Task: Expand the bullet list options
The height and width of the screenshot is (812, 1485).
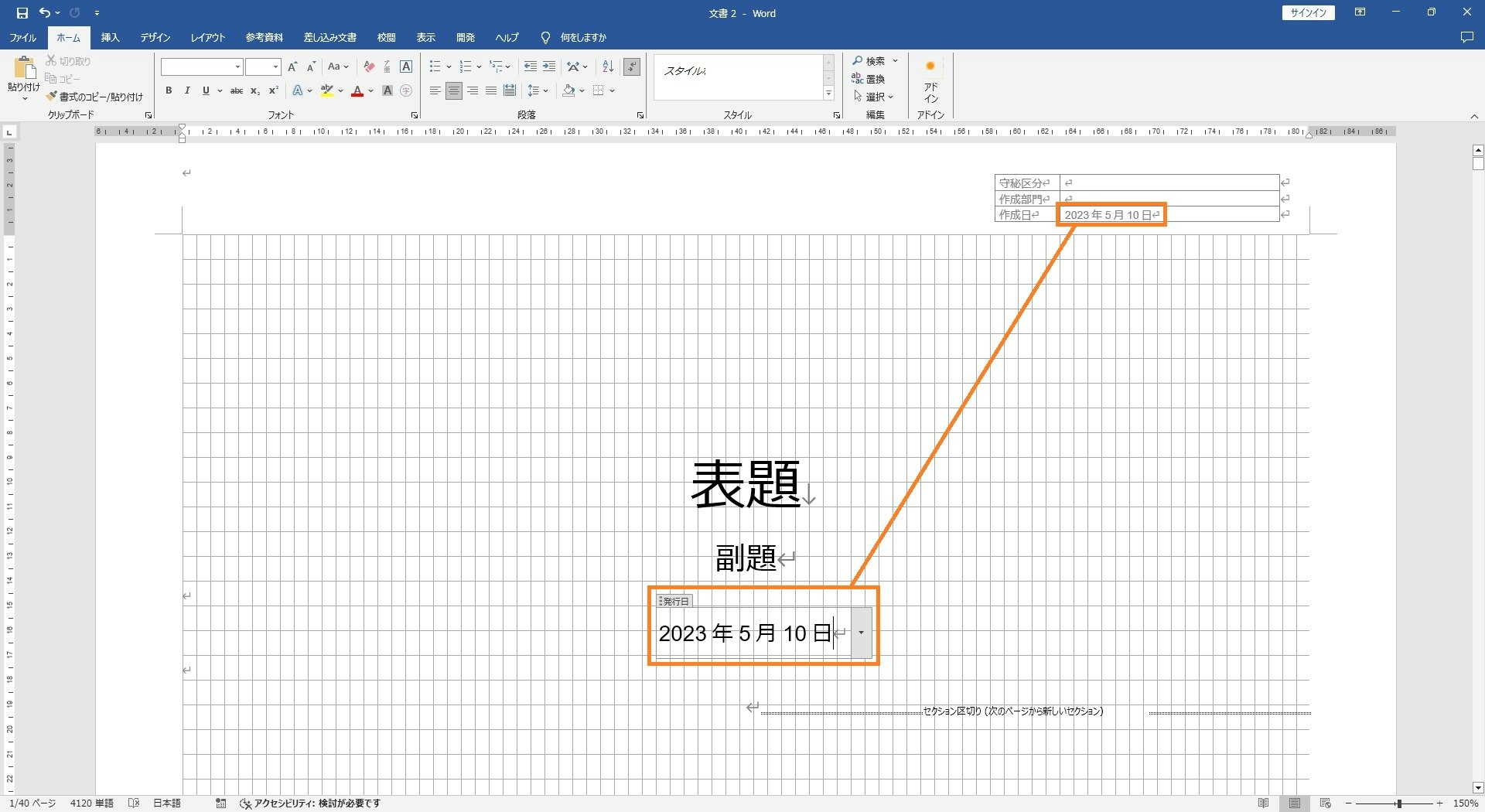Action: point(449,67)
